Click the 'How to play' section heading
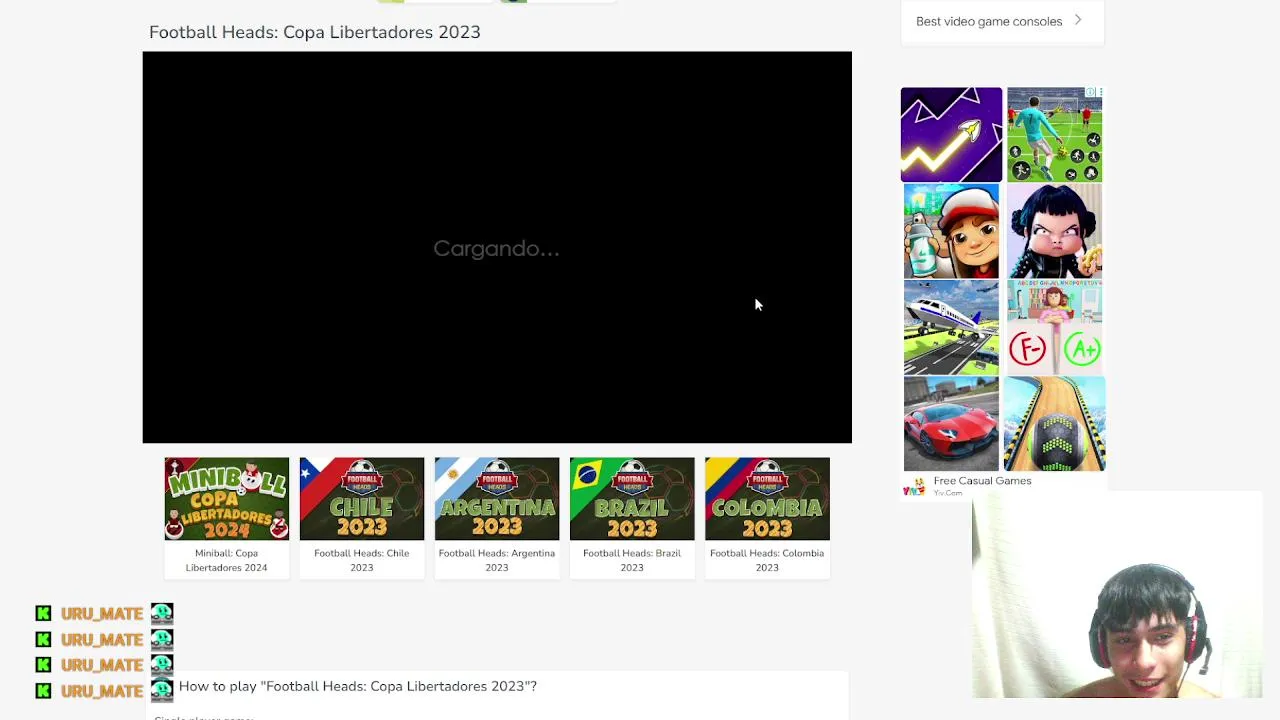 (x=358, y=686)
